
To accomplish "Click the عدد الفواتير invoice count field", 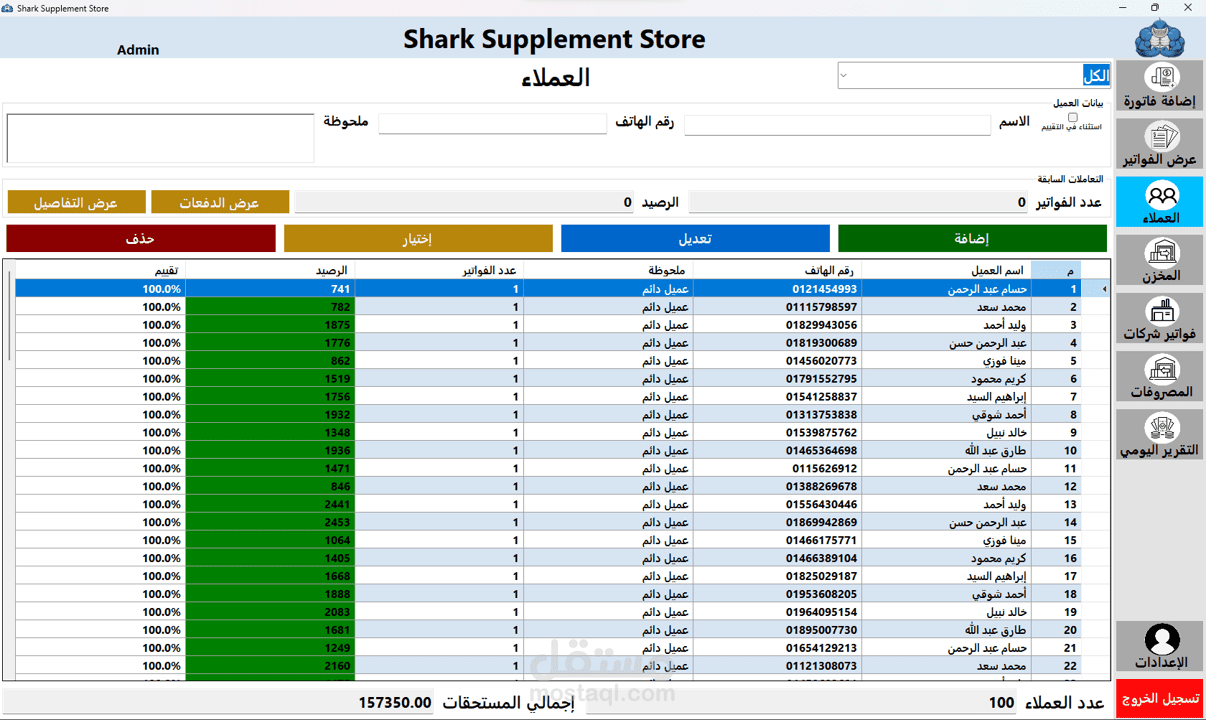I will (859, 202).
